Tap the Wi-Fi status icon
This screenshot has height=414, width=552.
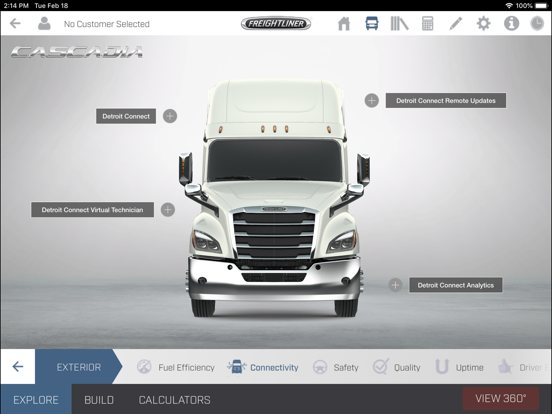509,5
